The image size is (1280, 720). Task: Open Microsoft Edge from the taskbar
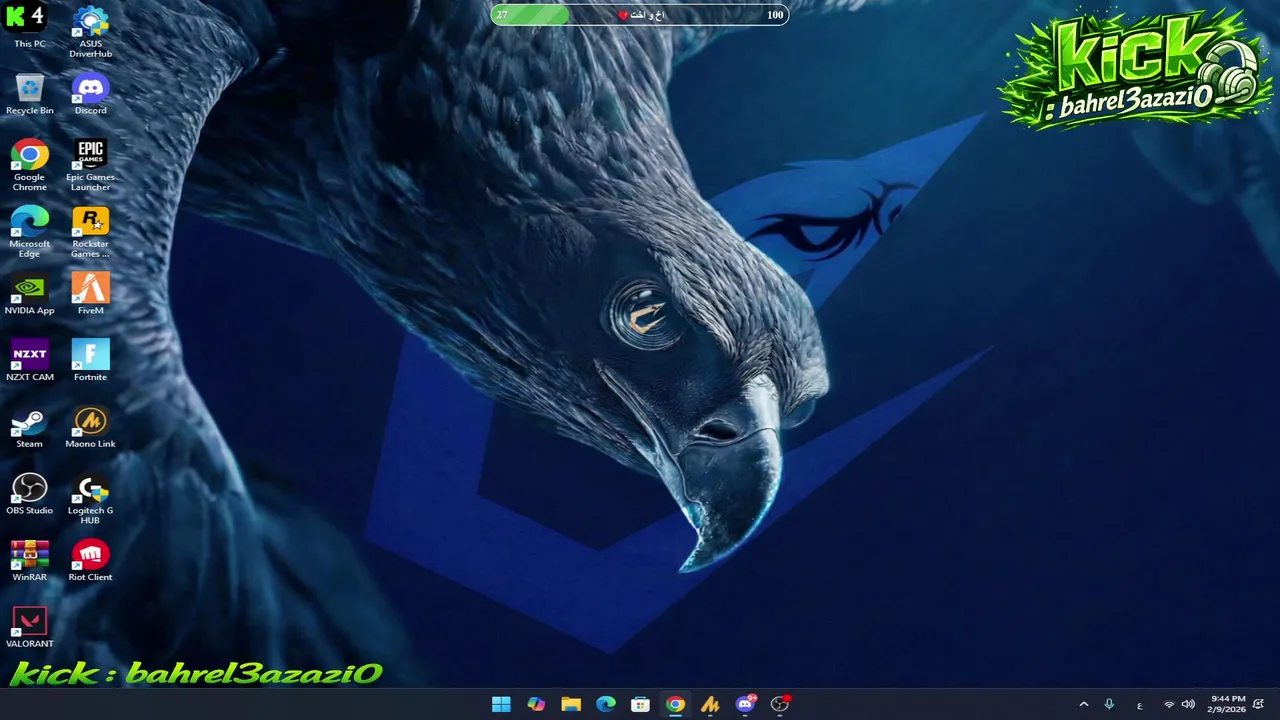(606, 704)
